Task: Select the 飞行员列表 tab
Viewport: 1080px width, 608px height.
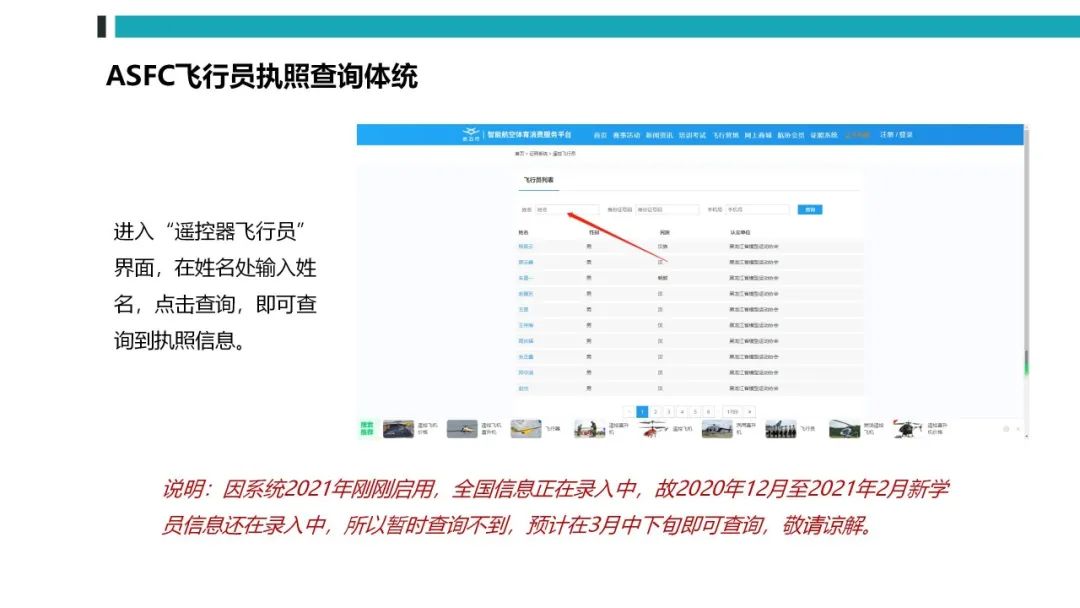Action: click(538, 180)
